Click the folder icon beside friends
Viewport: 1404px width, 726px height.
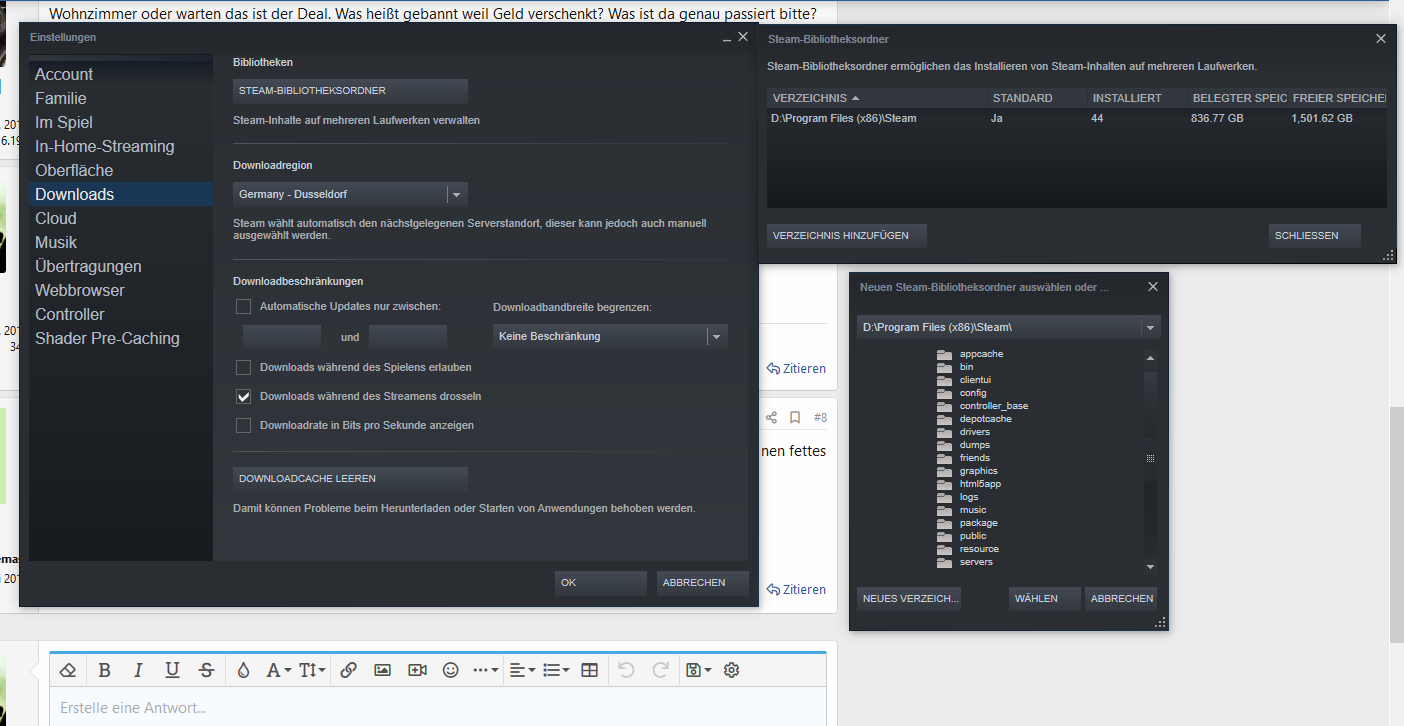(944, 458)
